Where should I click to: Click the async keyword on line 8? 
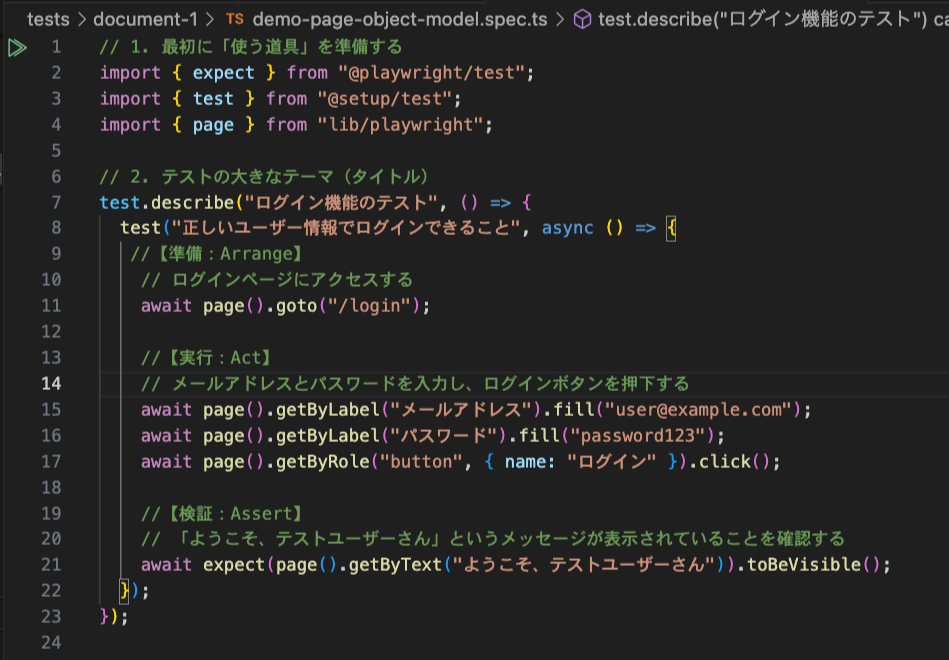coord(567,228)
